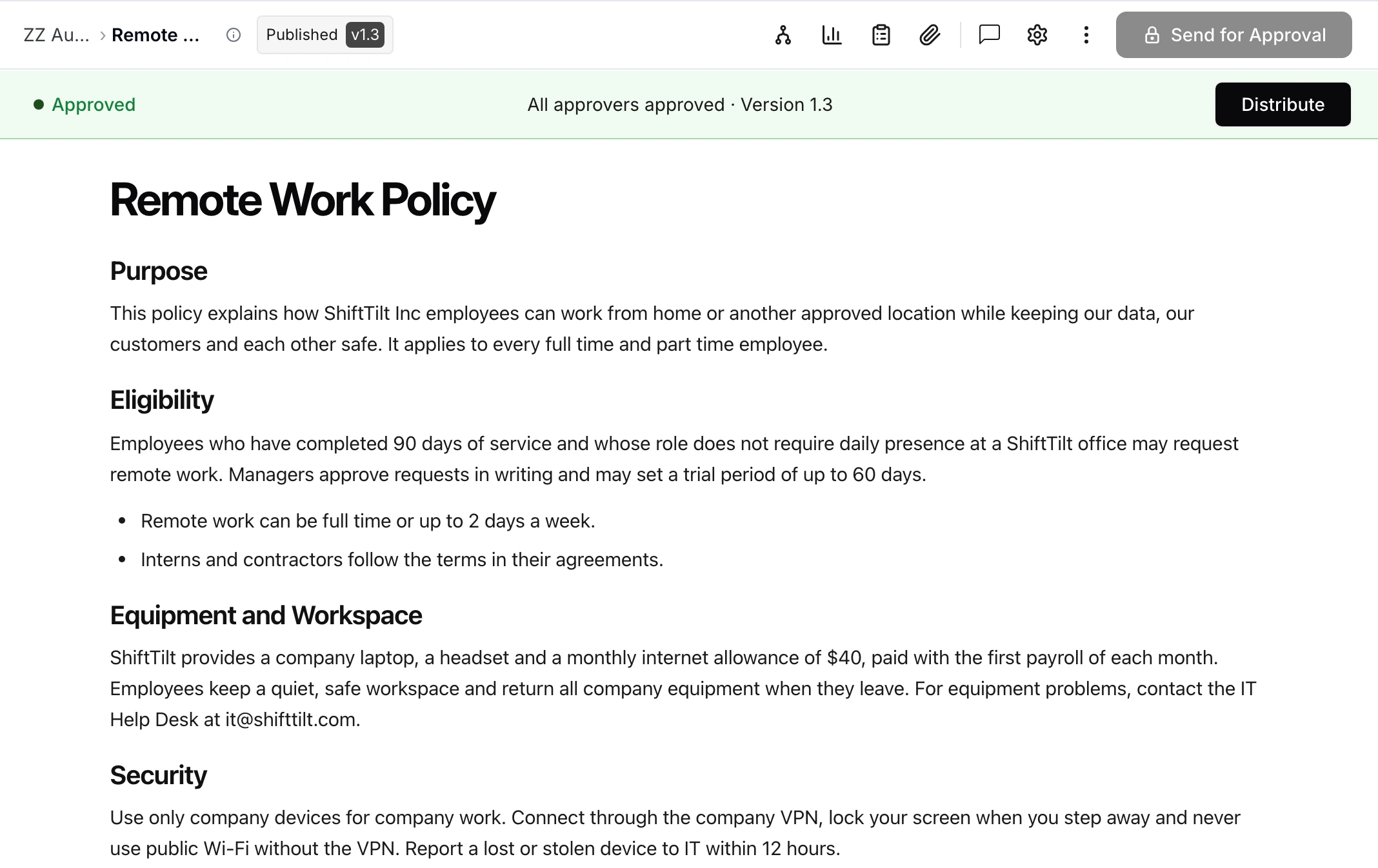
Task: Click the Remote Work Policy title
Action: pos(303,201)
